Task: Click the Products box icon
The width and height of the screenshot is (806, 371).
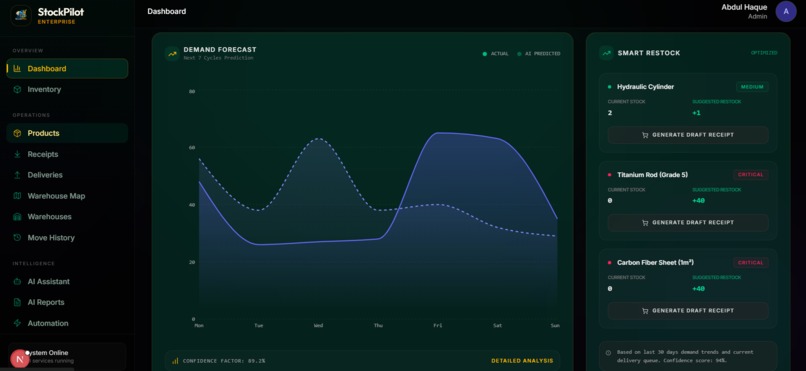Action: coord(17,133)
